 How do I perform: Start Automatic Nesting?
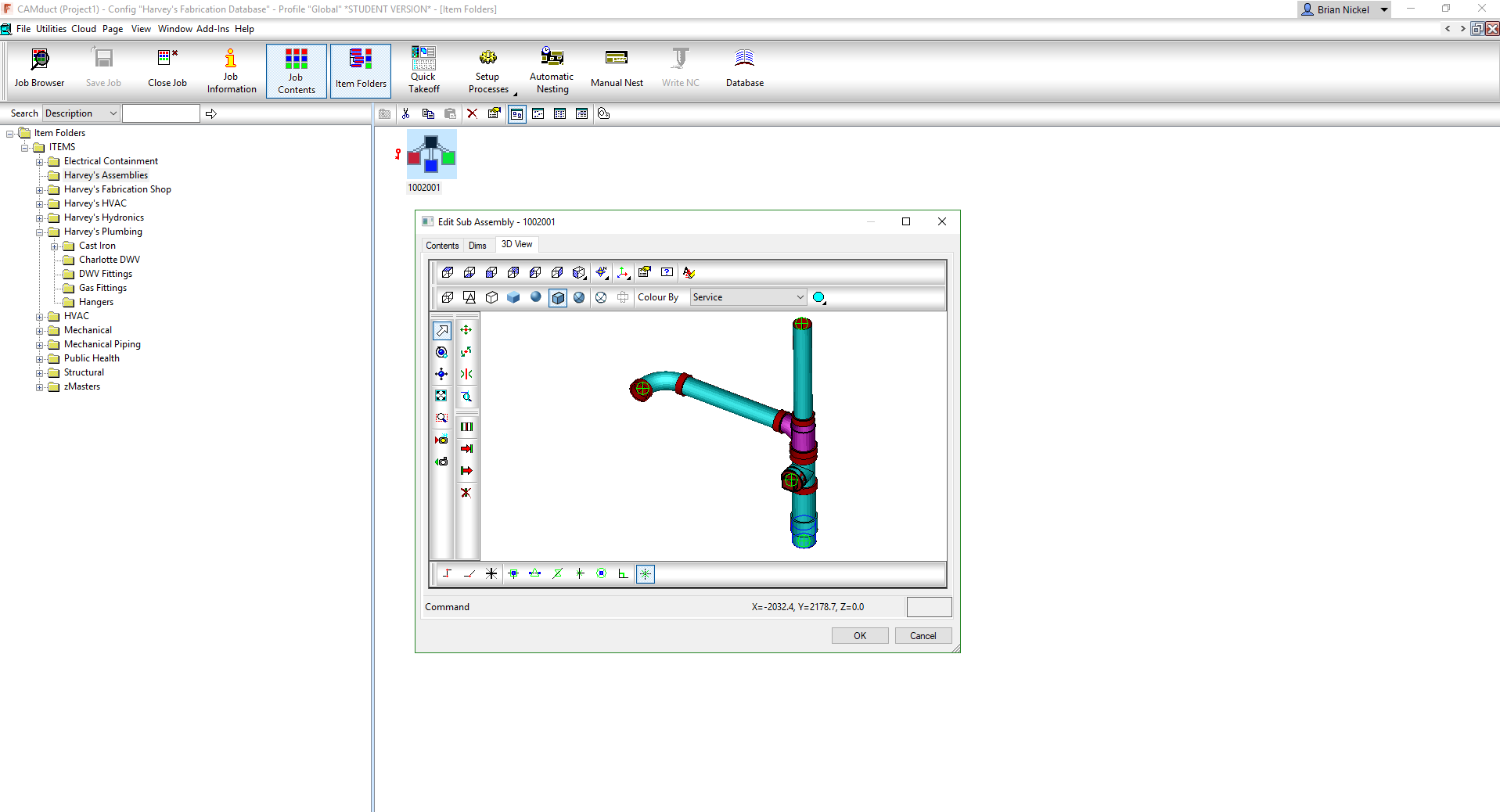pos(552,70)
